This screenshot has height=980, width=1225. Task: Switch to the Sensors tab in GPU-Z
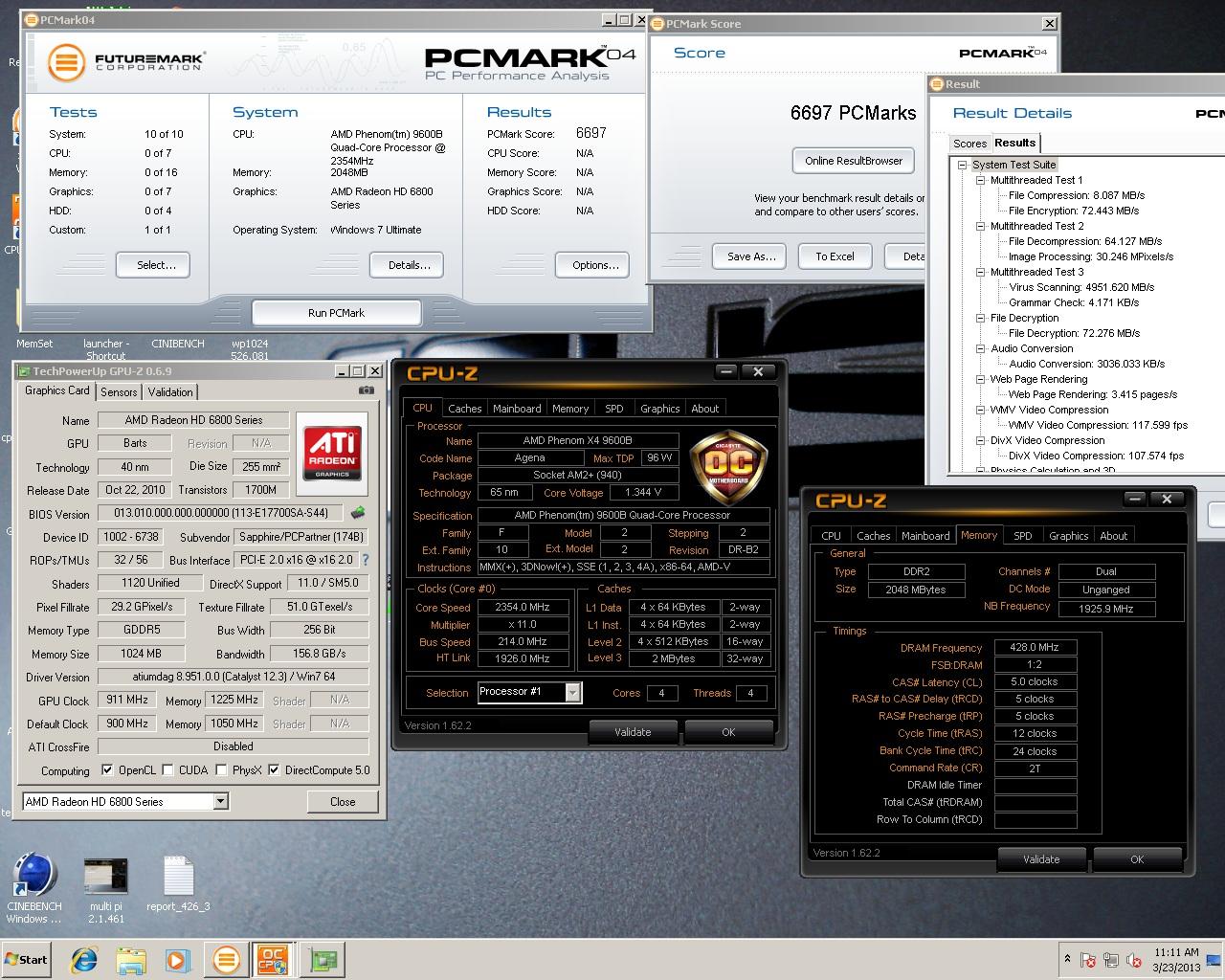tap(119, 391)
